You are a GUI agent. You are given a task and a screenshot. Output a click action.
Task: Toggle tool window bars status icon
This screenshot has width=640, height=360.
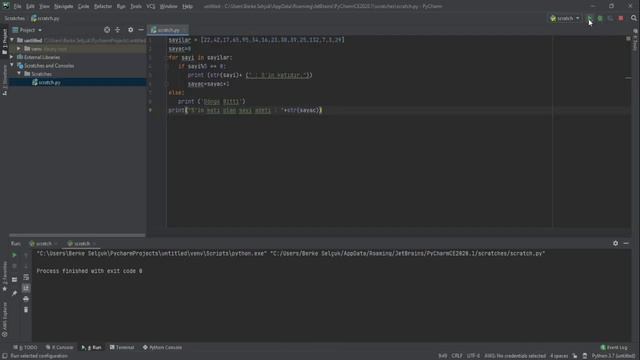(4, 356)
